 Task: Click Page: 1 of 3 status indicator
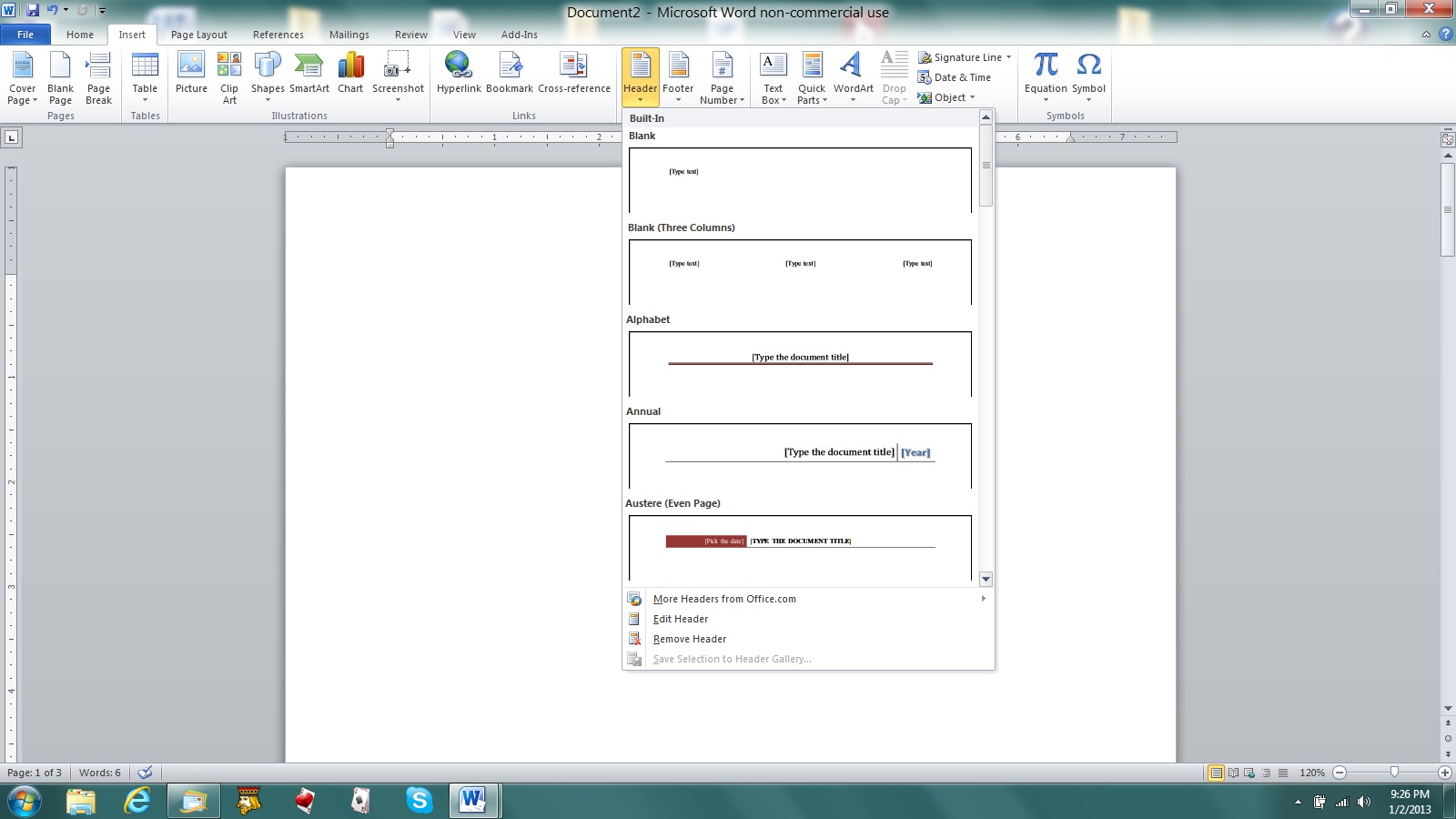[35, 773]
